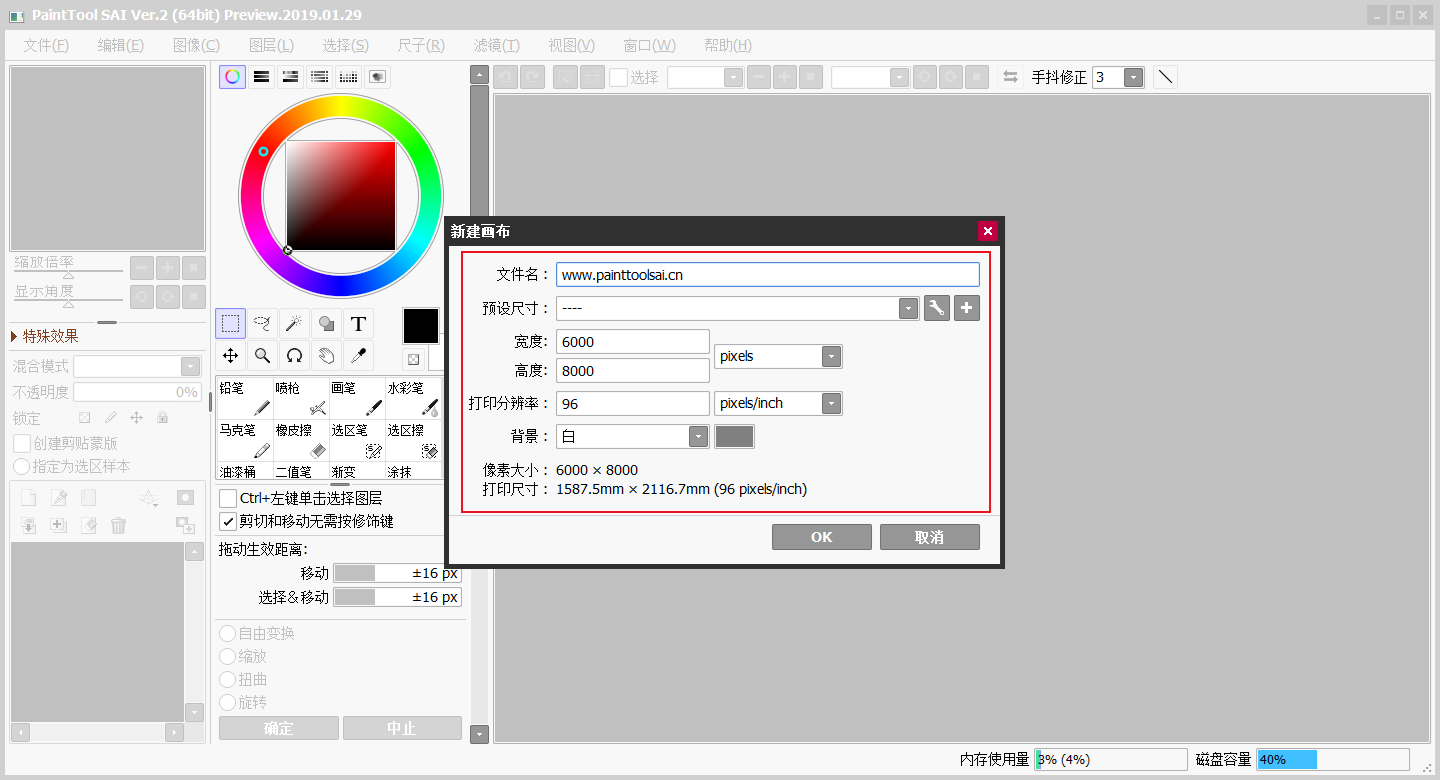The height and width of the screenshot is (780, 1440).
Task: Click the wrench icon to edit presets
Action: (936, 308)
